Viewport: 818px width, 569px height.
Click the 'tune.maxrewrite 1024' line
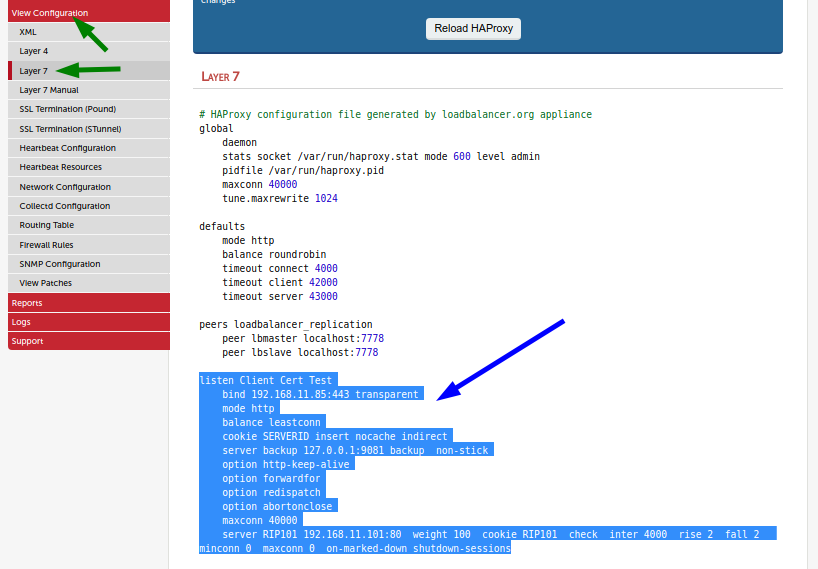click(x=280, y=199)
